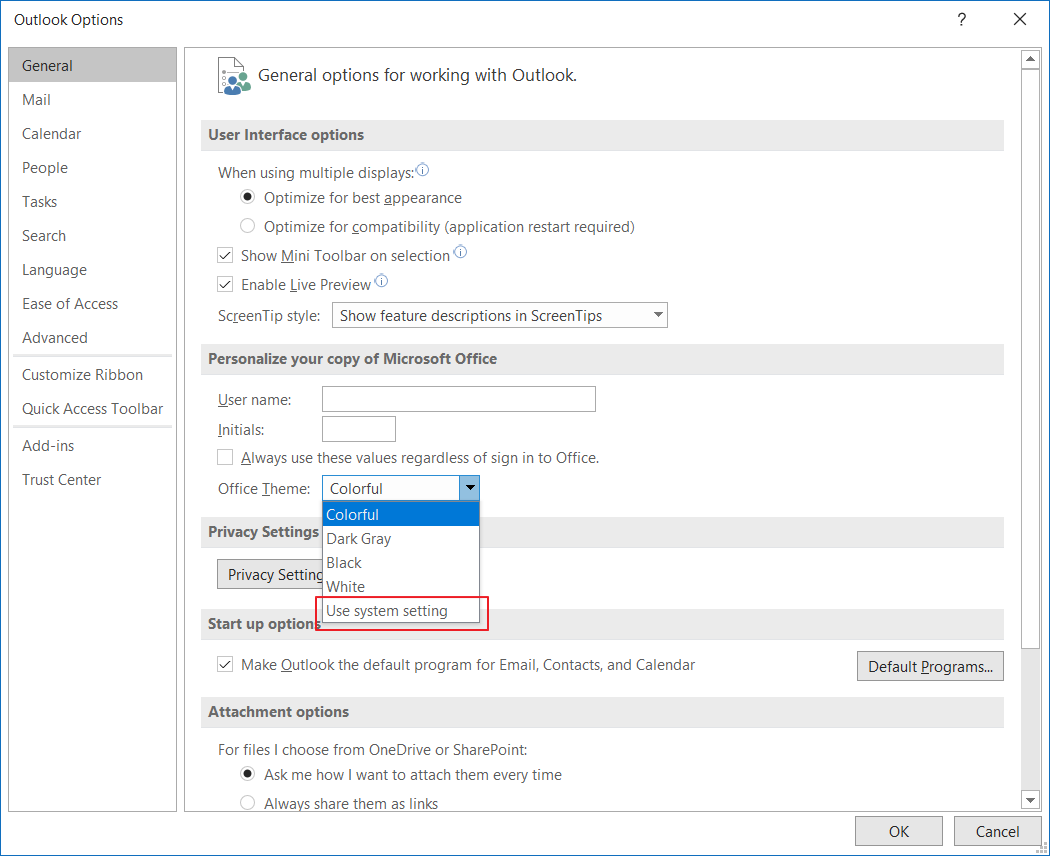Select Optimize for compatibility radio button
This screenshot has height=856, width=1050.
[248, 226]
